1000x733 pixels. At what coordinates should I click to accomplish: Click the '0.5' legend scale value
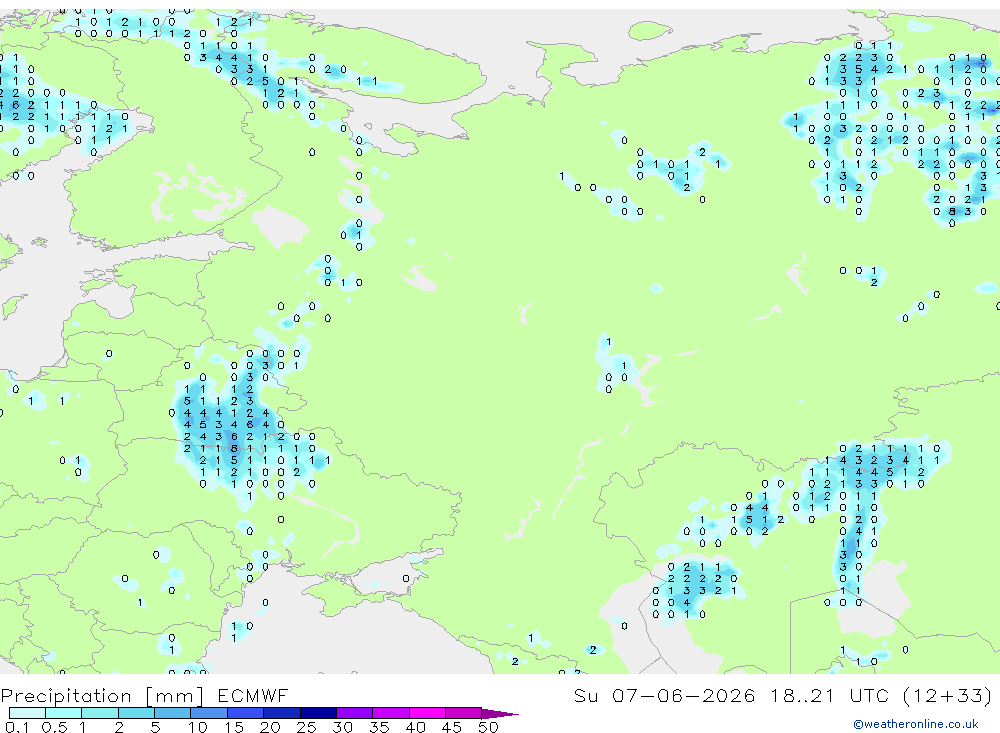tap(54, 727)
